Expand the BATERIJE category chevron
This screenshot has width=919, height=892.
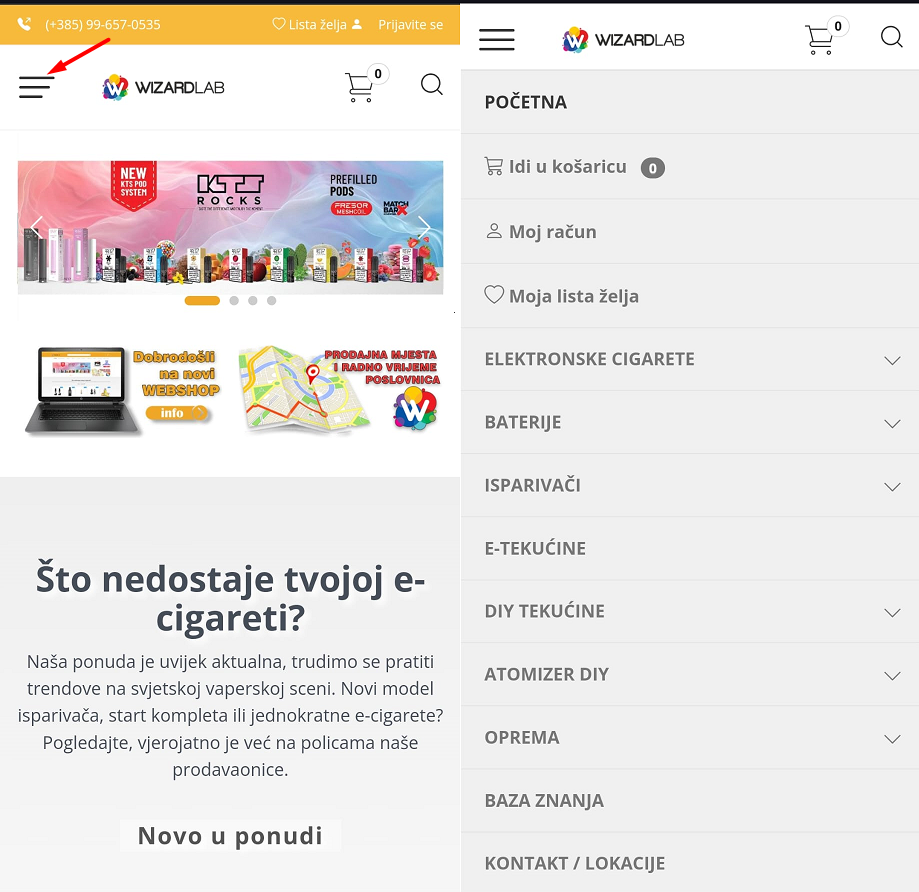[x=892, y=423]
